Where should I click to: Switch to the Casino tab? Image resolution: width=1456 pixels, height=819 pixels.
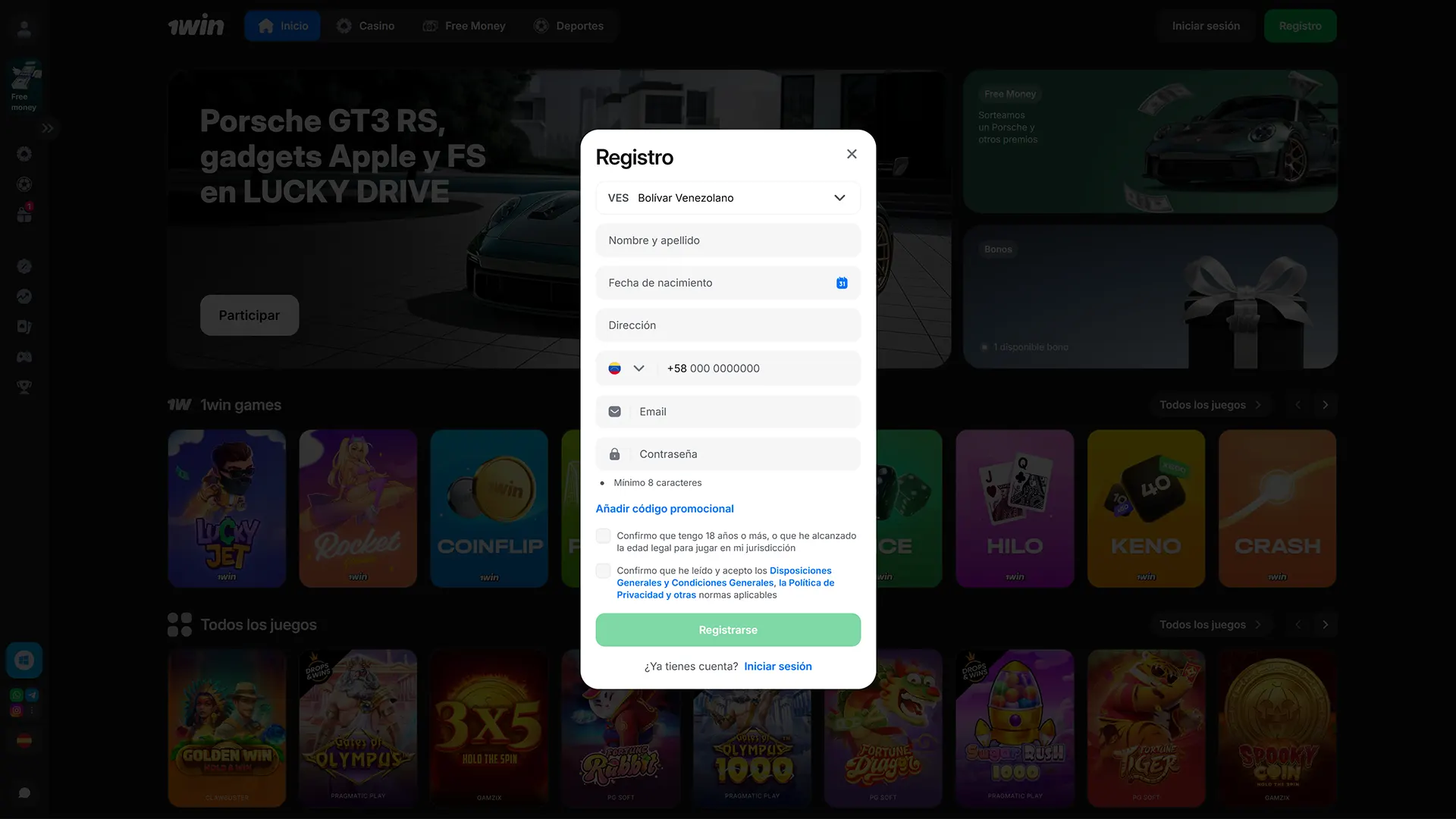click(366, 25)
